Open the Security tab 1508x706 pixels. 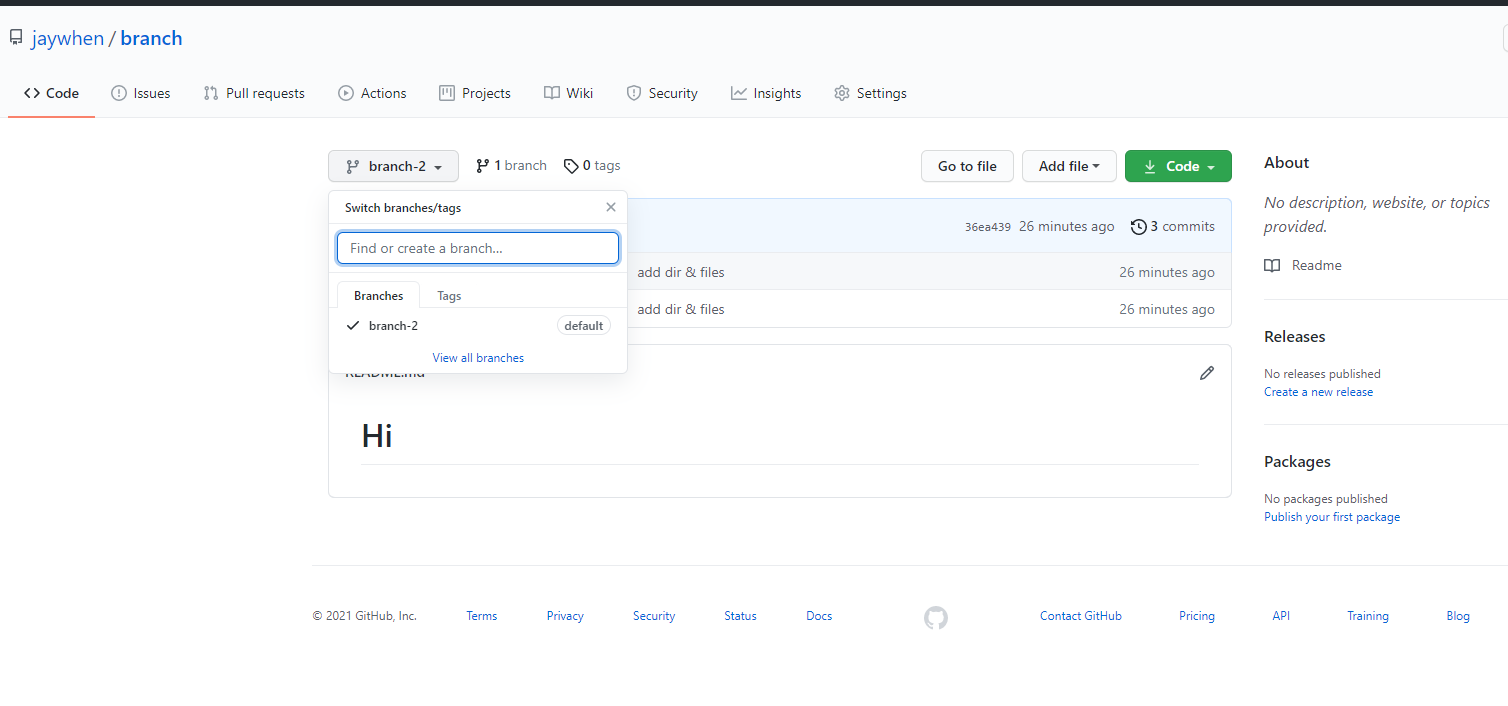662,93
